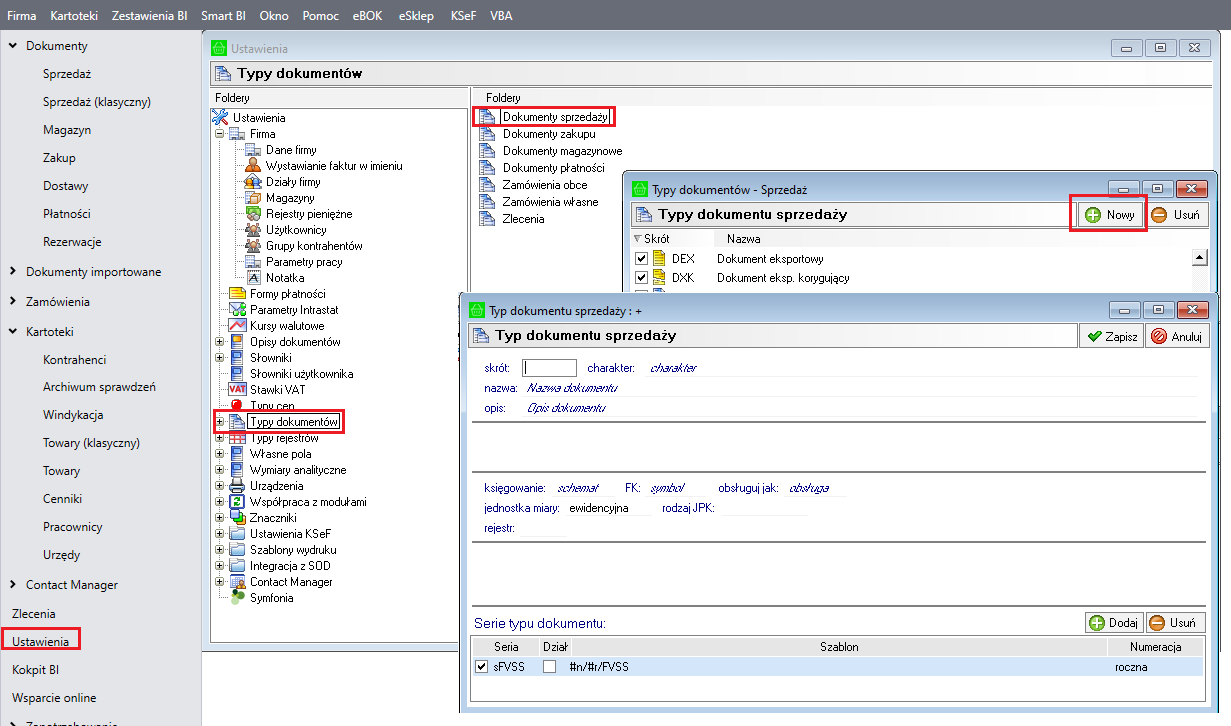Open the Kartoteki menu
The height and width of the screenshot is (726, 1231).
pyautogui.click(x=73, y=16)
